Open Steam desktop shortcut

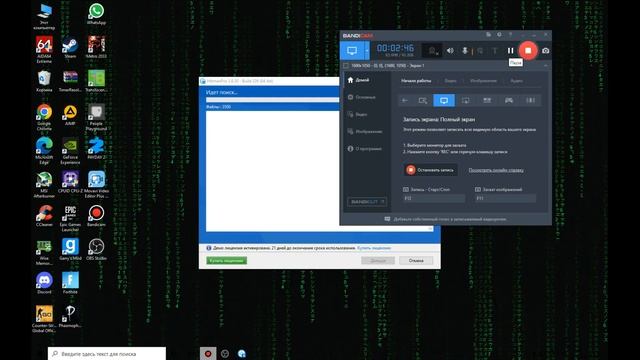tap(70, 47)
